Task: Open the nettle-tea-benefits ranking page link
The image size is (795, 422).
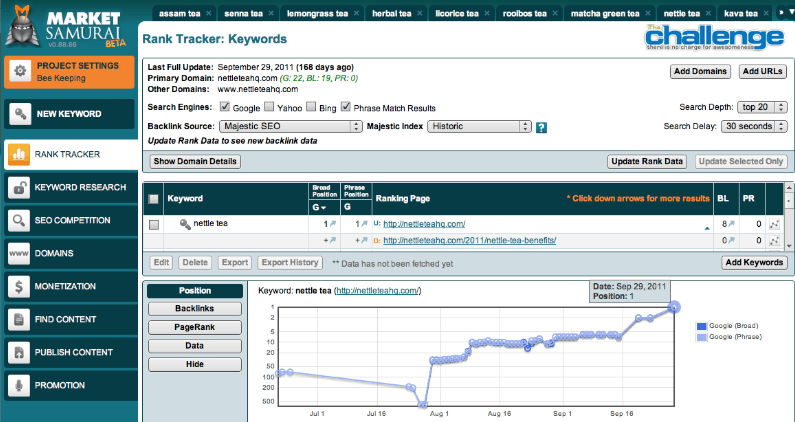Action: pyautogui.click(x=469, y=241)
